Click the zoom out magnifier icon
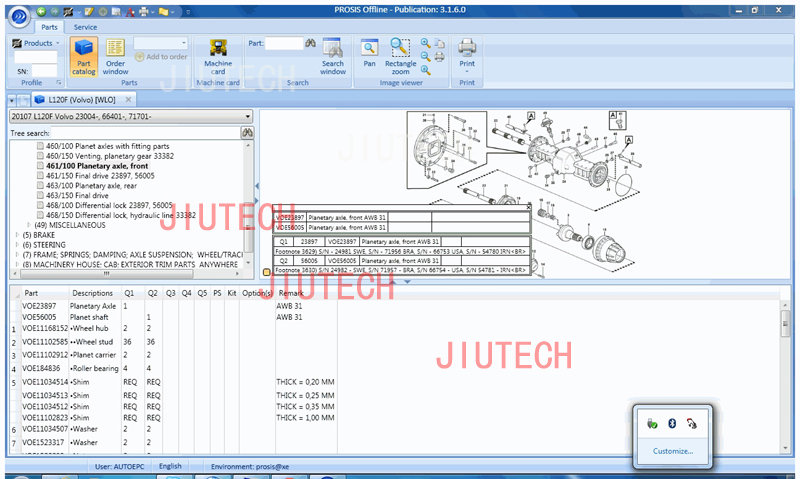Screen dimensions: 800x479 pos(425,57)
